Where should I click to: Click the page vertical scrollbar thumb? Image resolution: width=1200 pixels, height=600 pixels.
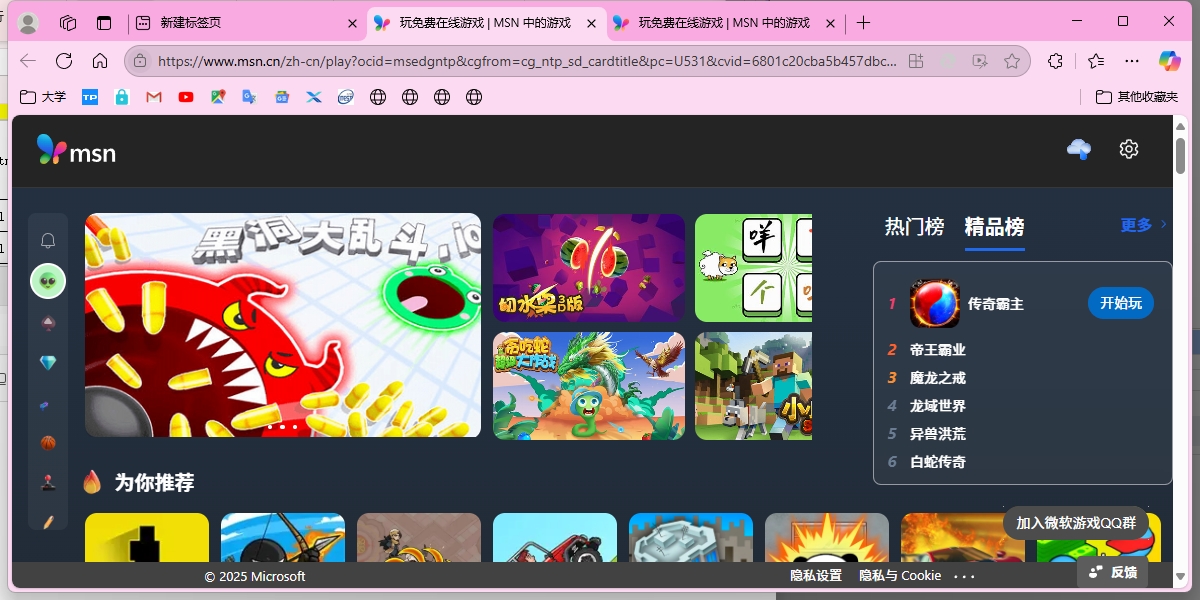pyautogui.click(x=1180, y=155)
